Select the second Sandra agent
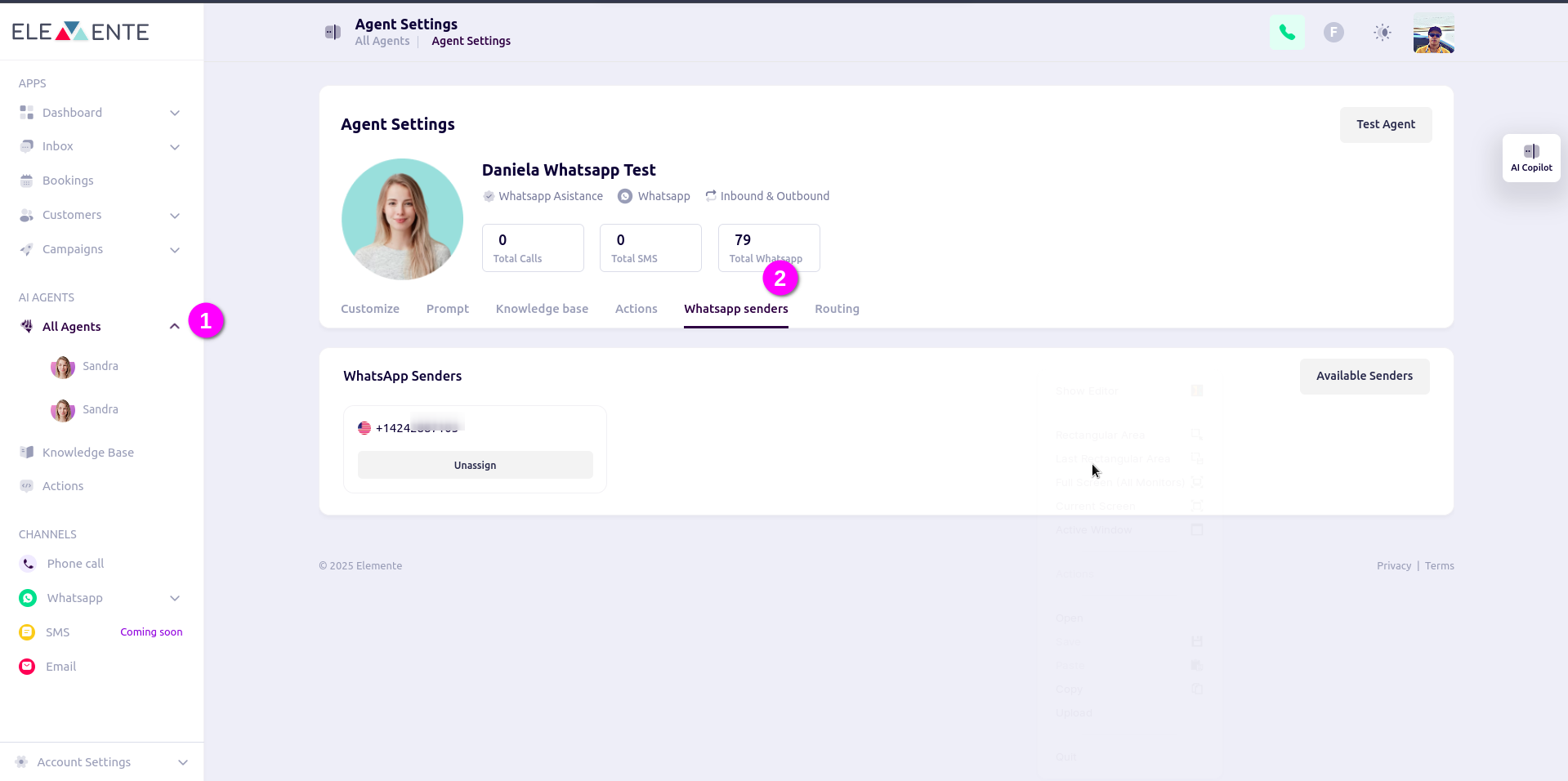This screenshot has width=1568, height=781. [85, 410]
